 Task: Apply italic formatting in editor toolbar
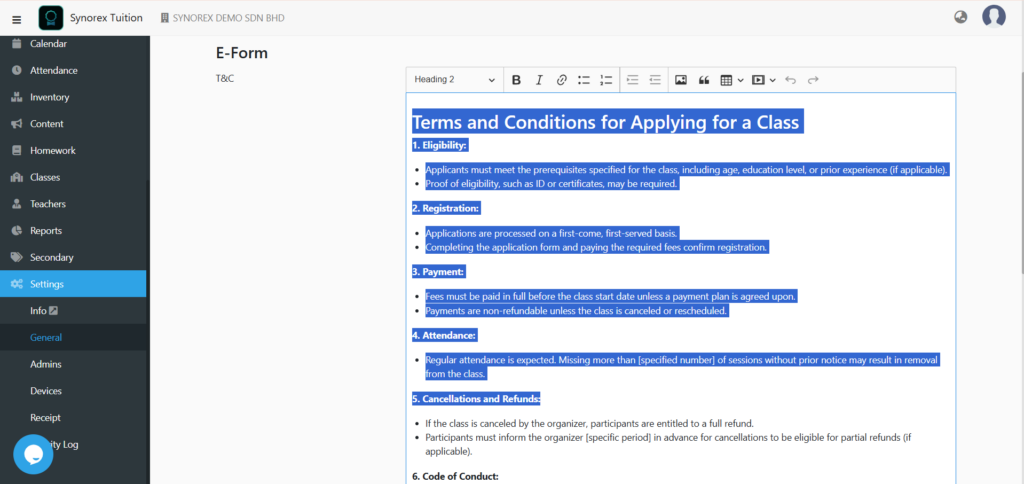pyautogui.click(x=539, y=80)
